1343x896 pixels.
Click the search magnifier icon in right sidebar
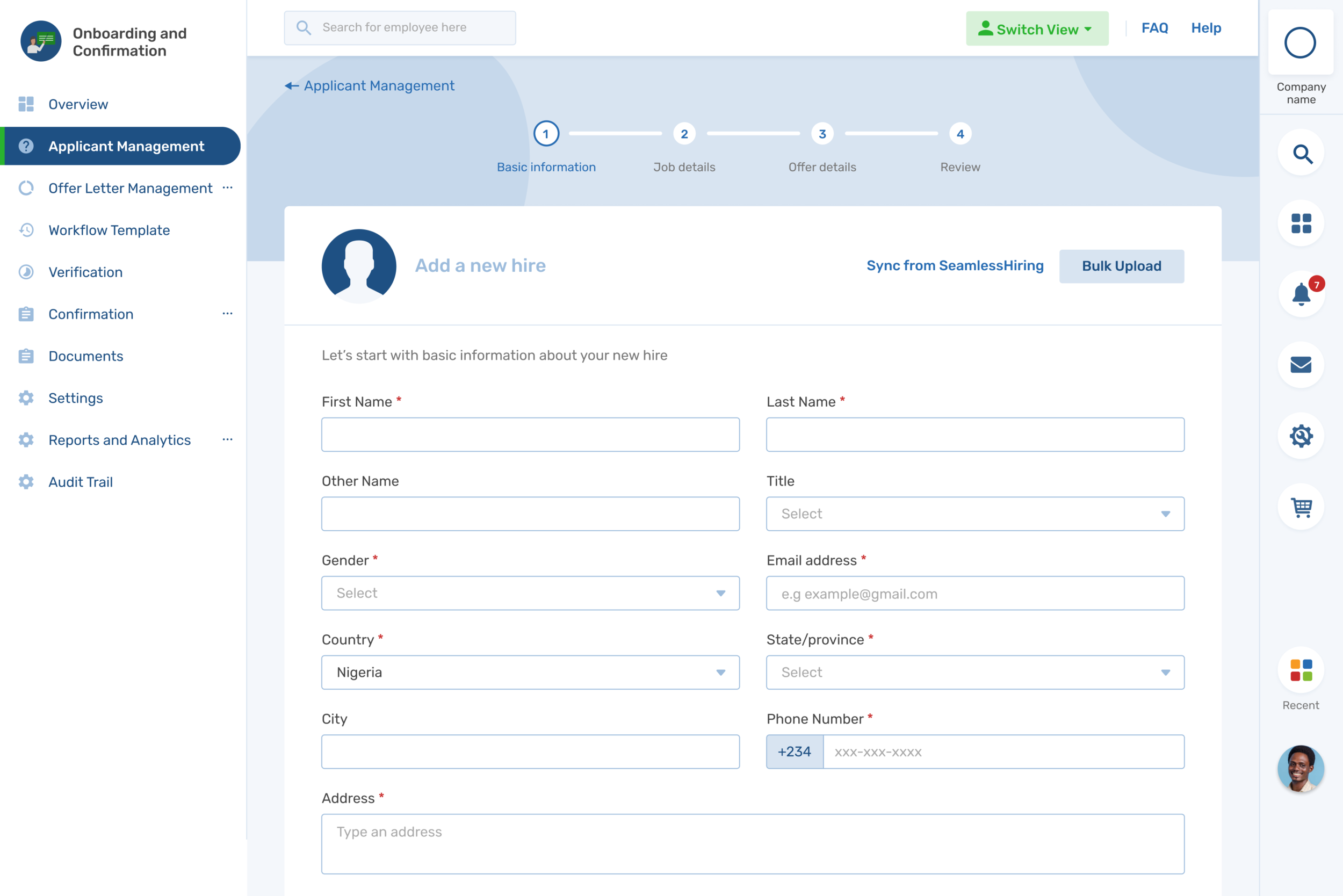pyautogui.click(x=1301, y=154)
